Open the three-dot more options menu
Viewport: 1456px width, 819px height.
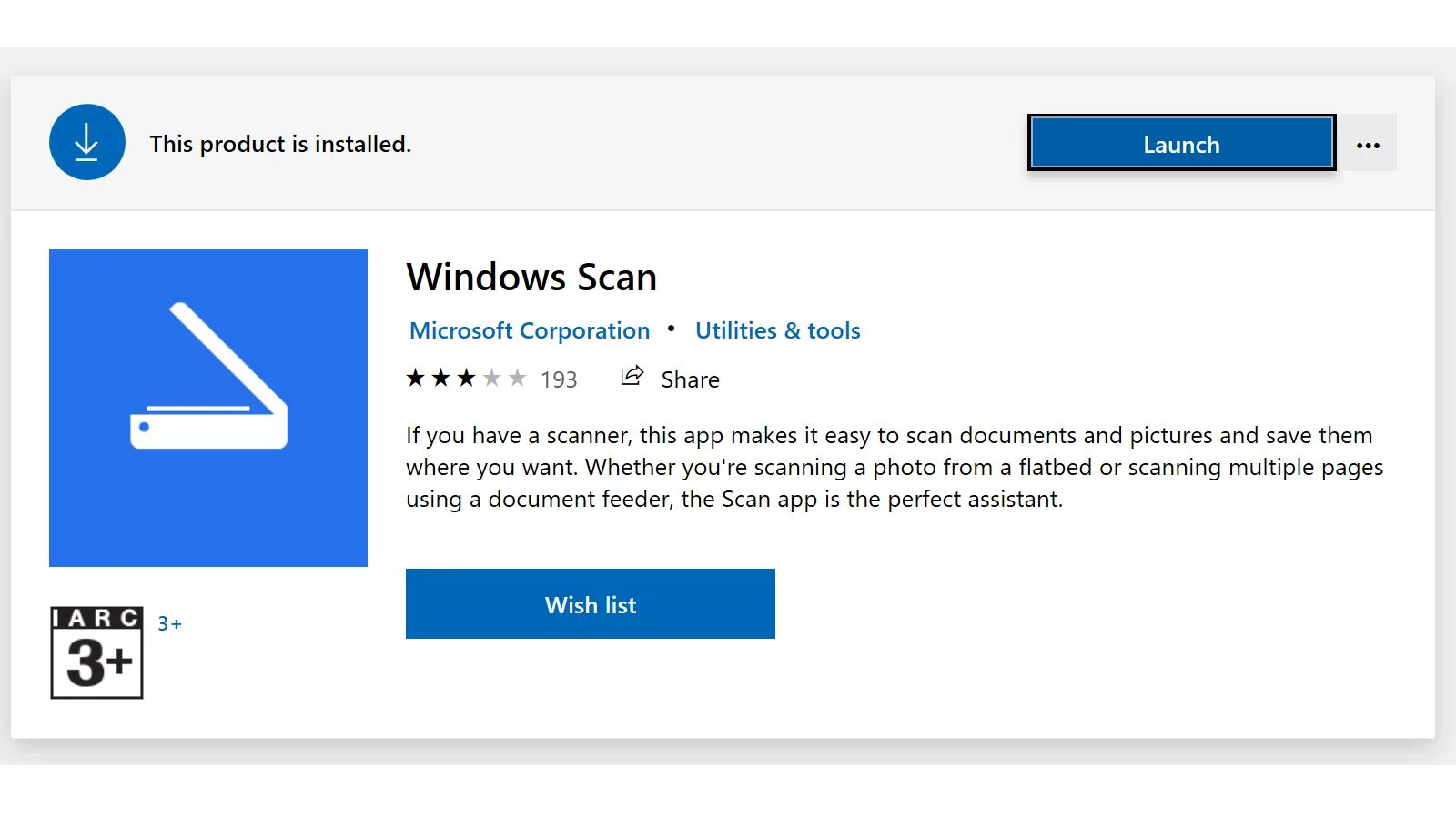click(x=1368, y=144)
